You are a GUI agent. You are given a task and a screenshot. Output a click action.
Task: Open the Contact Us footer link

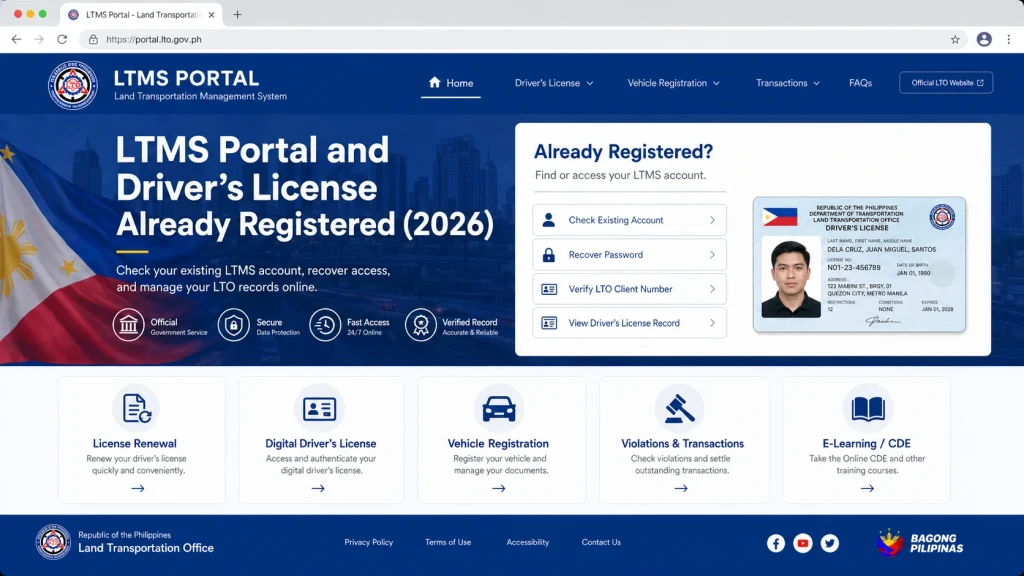601,542
